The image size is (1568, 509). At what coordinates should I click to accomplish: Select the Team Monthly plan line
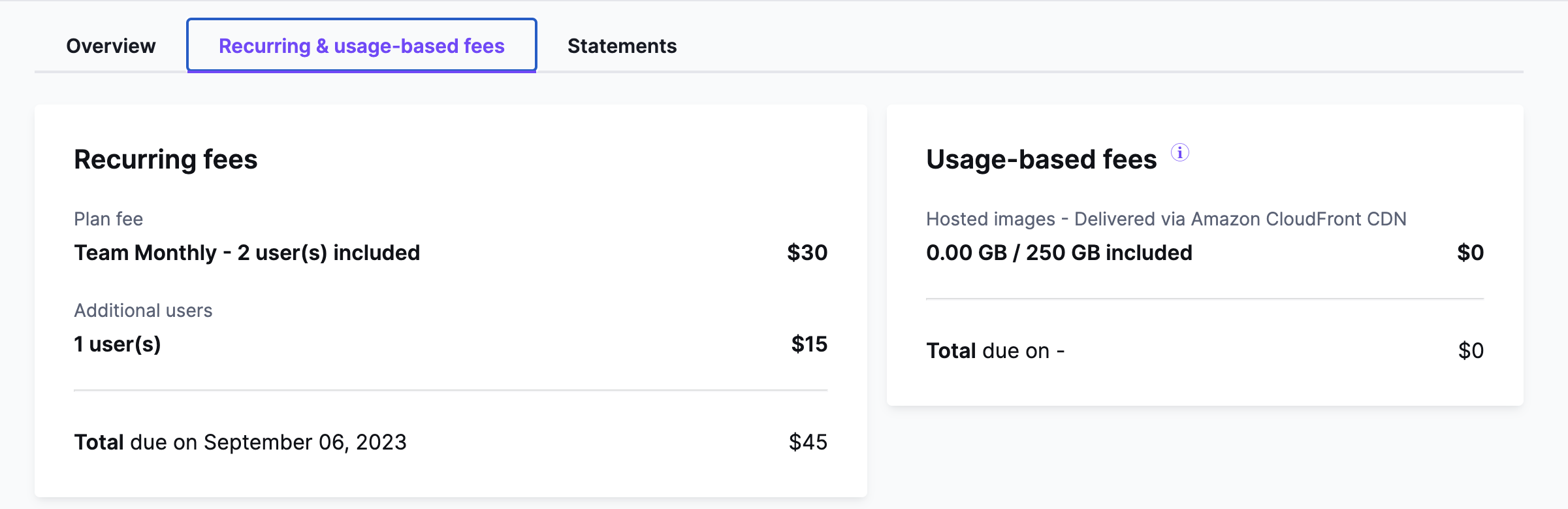tap(247, 253)
